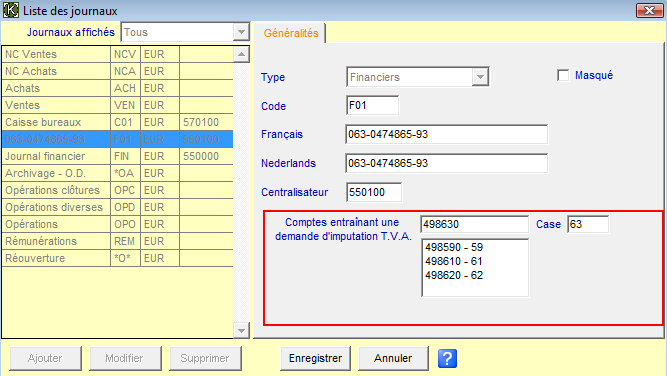Click the Modifier button
The height and width of the screenshot is (376, 667).
tap(125, 358)
